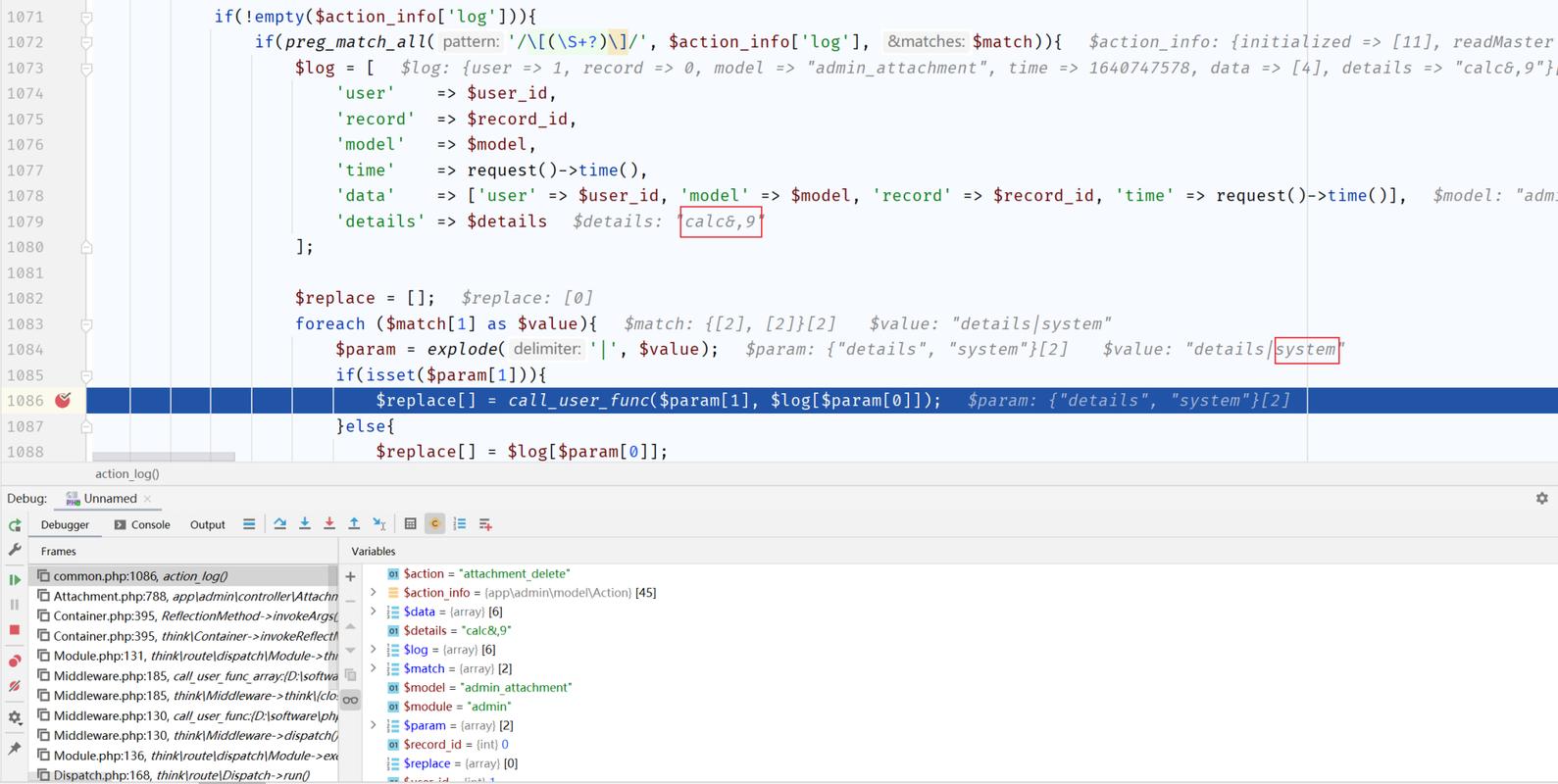This screenshot has width=1558, height=784.
Task: Open Evaluate Expression calculator
Action: [411, 524]
